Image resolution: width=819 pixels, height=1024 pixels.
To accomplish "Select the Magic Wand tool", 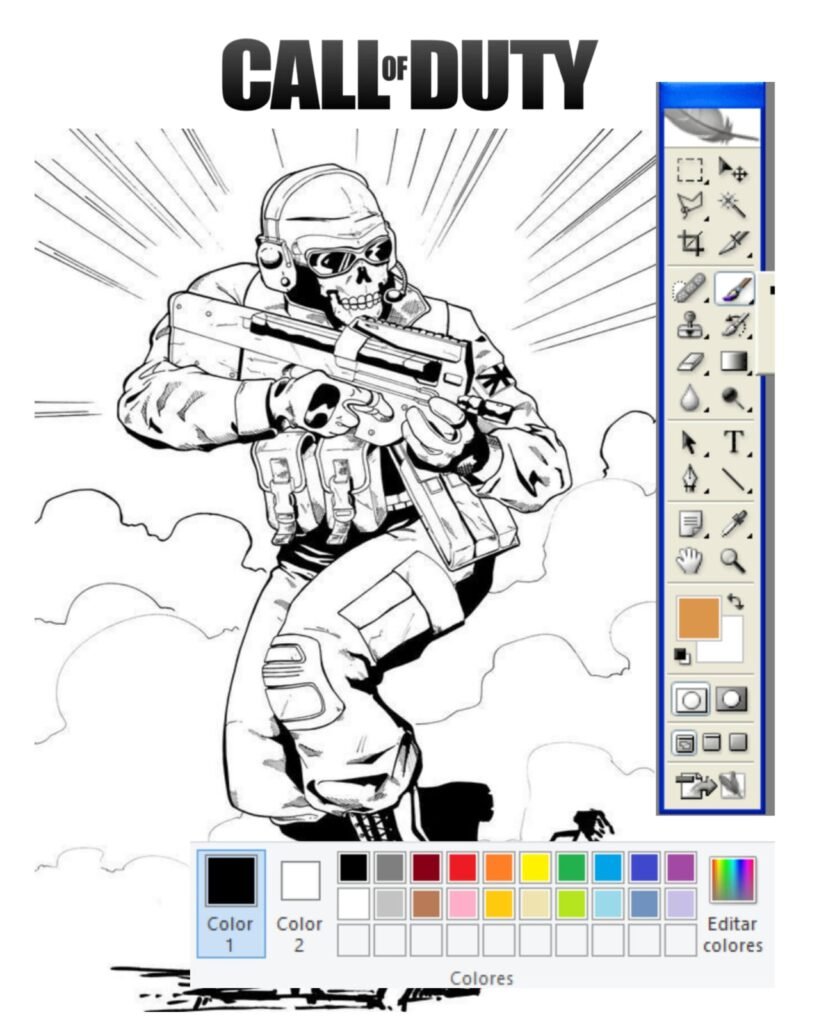I will 733,205.
